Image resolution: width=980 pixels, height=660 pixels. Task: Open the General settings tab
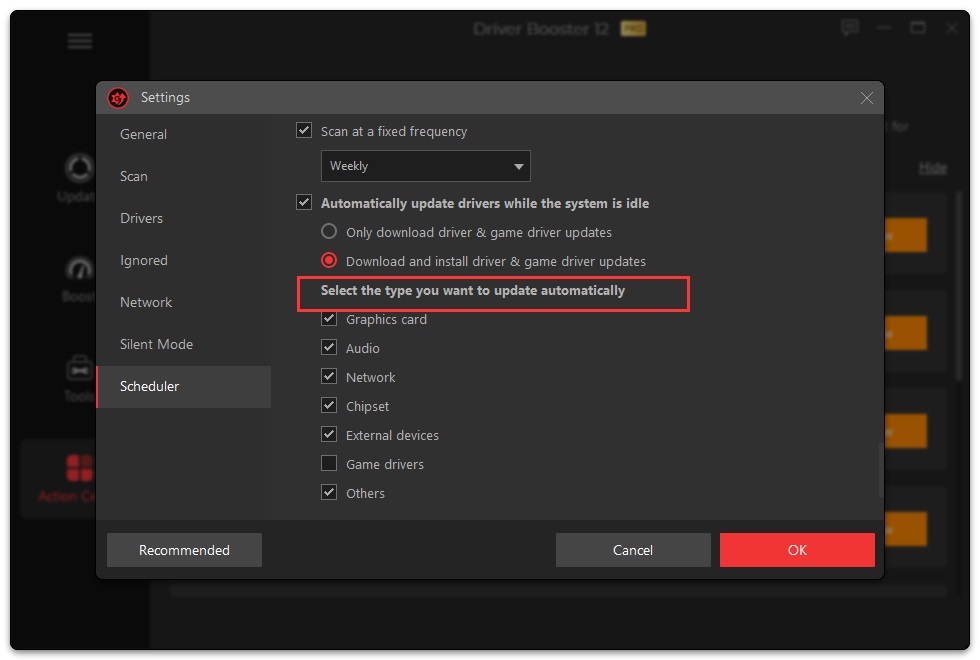coord(184,134)
